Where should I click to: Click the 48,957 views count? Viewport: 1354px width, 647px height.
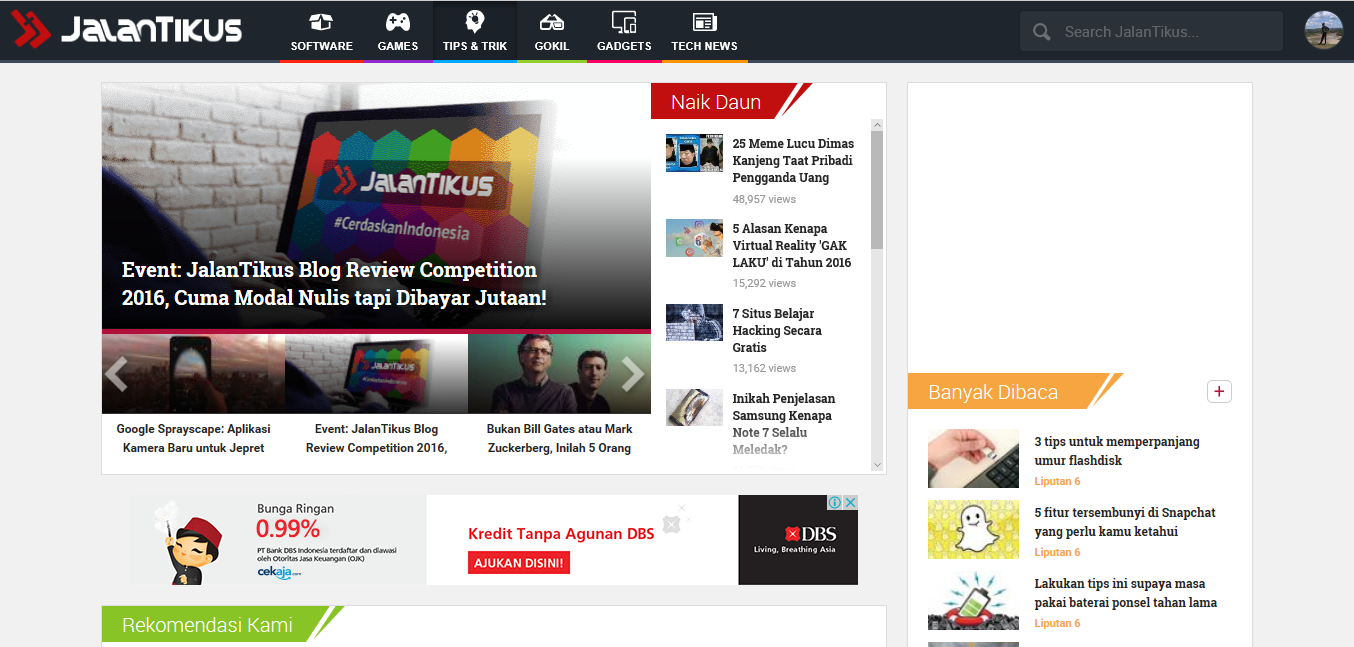pyautogui.click(x=764, y=199)
